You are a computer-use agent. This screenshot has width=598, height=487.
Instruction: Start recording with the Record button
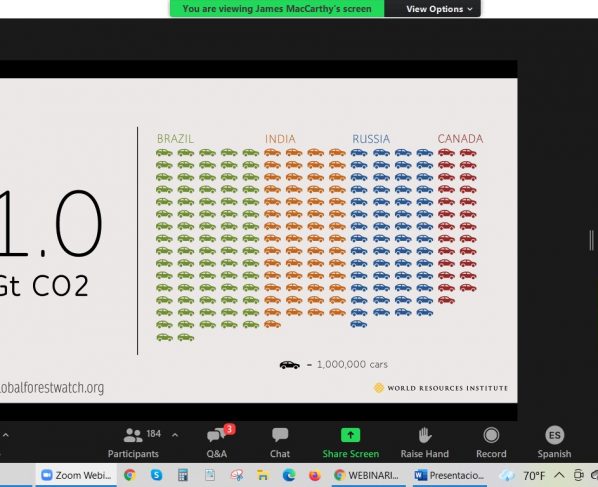(491, 442)
